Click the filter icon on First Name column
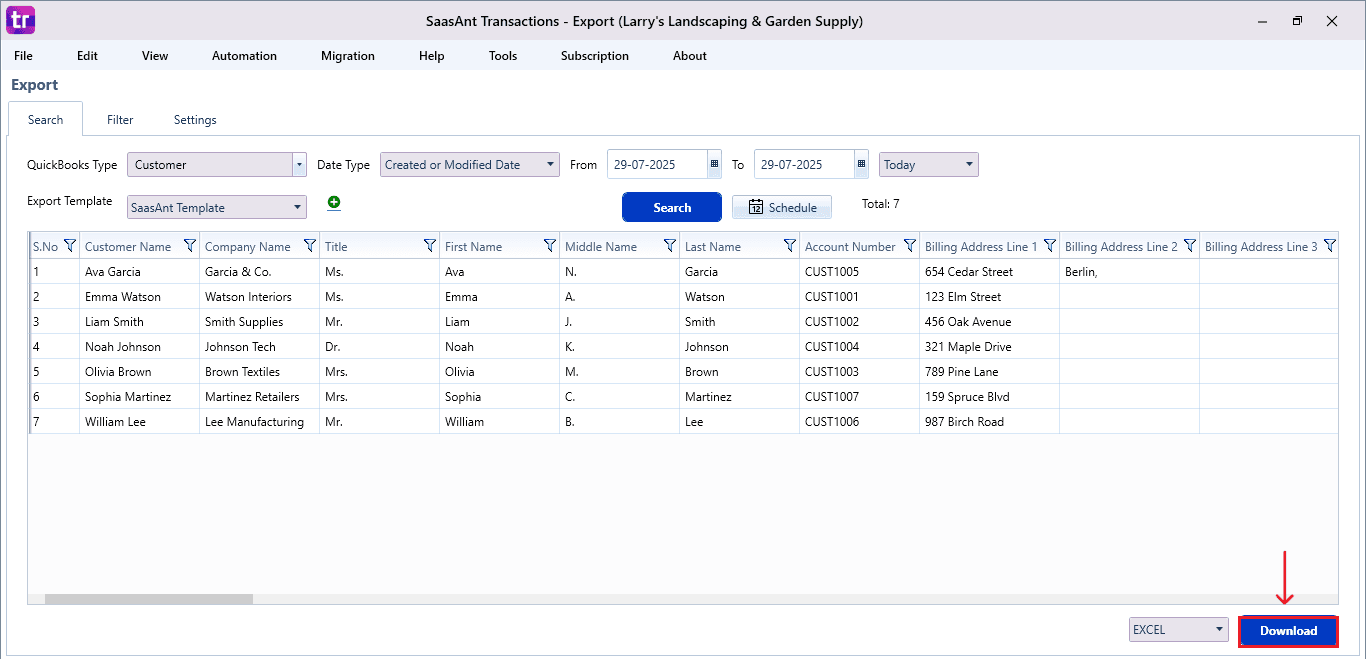This screenshot has width=1366, height=659. 549,246
